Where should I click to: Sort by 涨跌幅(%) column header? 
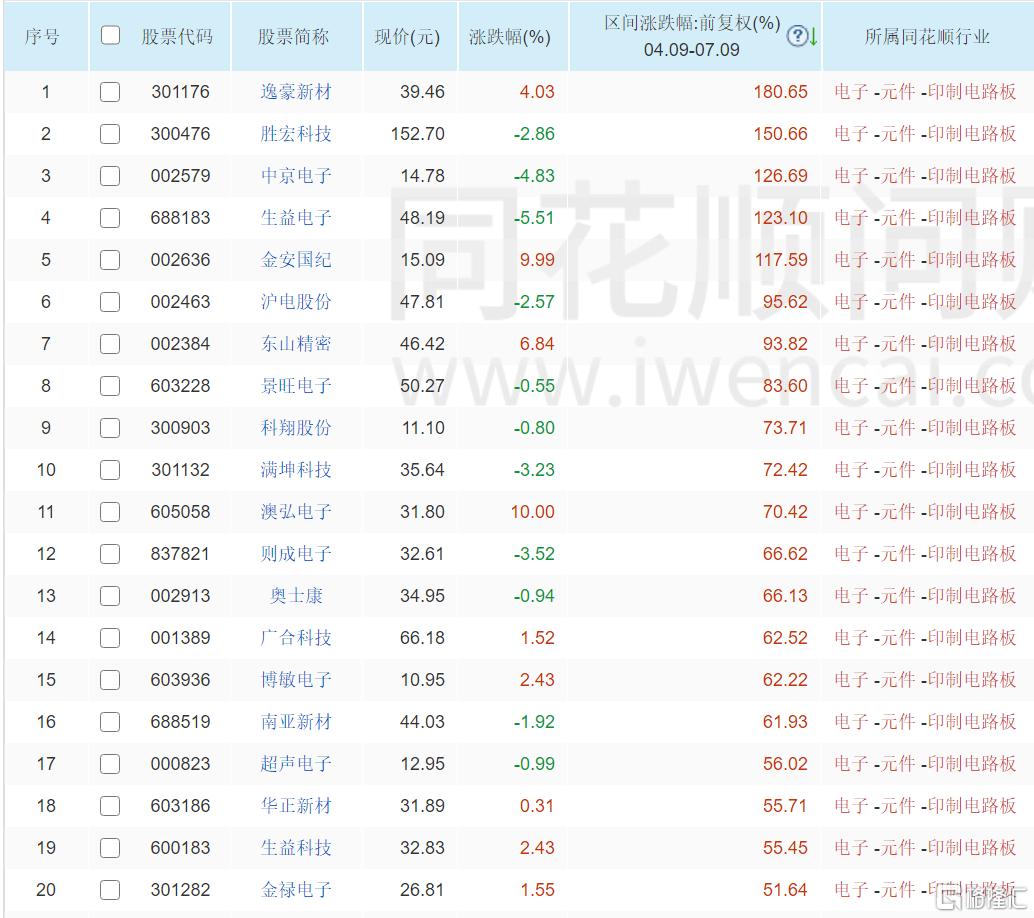[510, 37]
